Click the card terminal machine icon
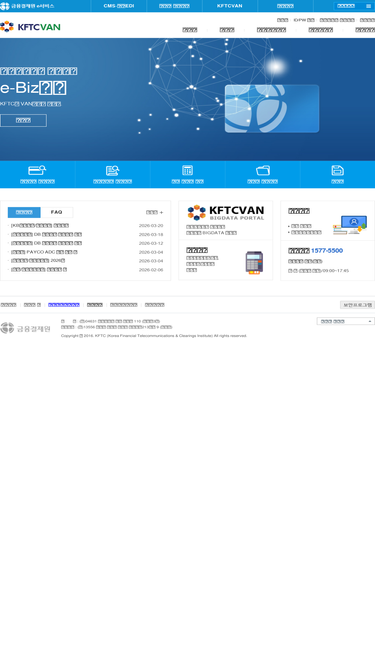Screen dimensions: 375x667 (x=254, y=262)
